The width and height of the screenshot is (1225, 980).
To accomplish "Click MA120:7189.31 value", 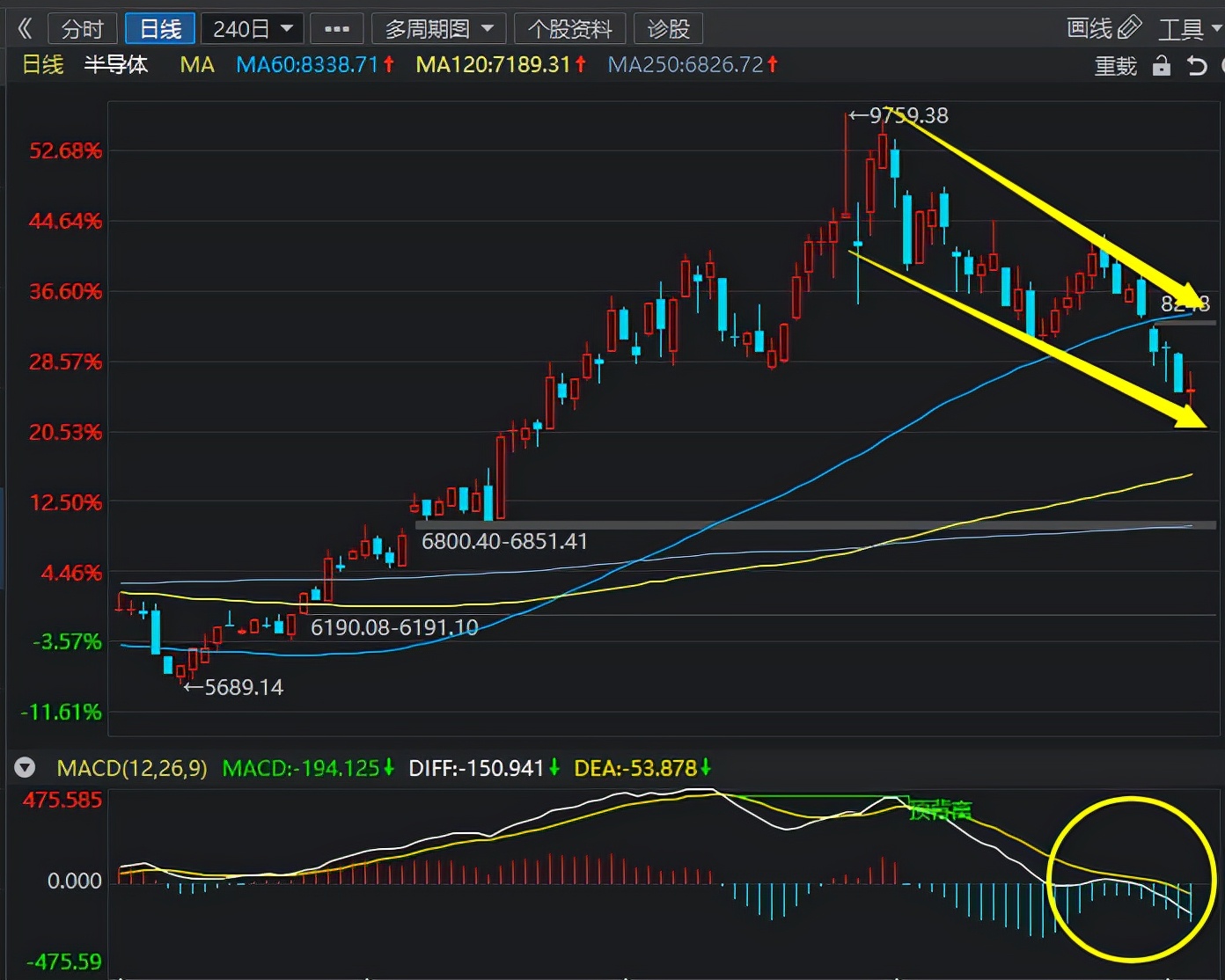I will pos(501,65).
